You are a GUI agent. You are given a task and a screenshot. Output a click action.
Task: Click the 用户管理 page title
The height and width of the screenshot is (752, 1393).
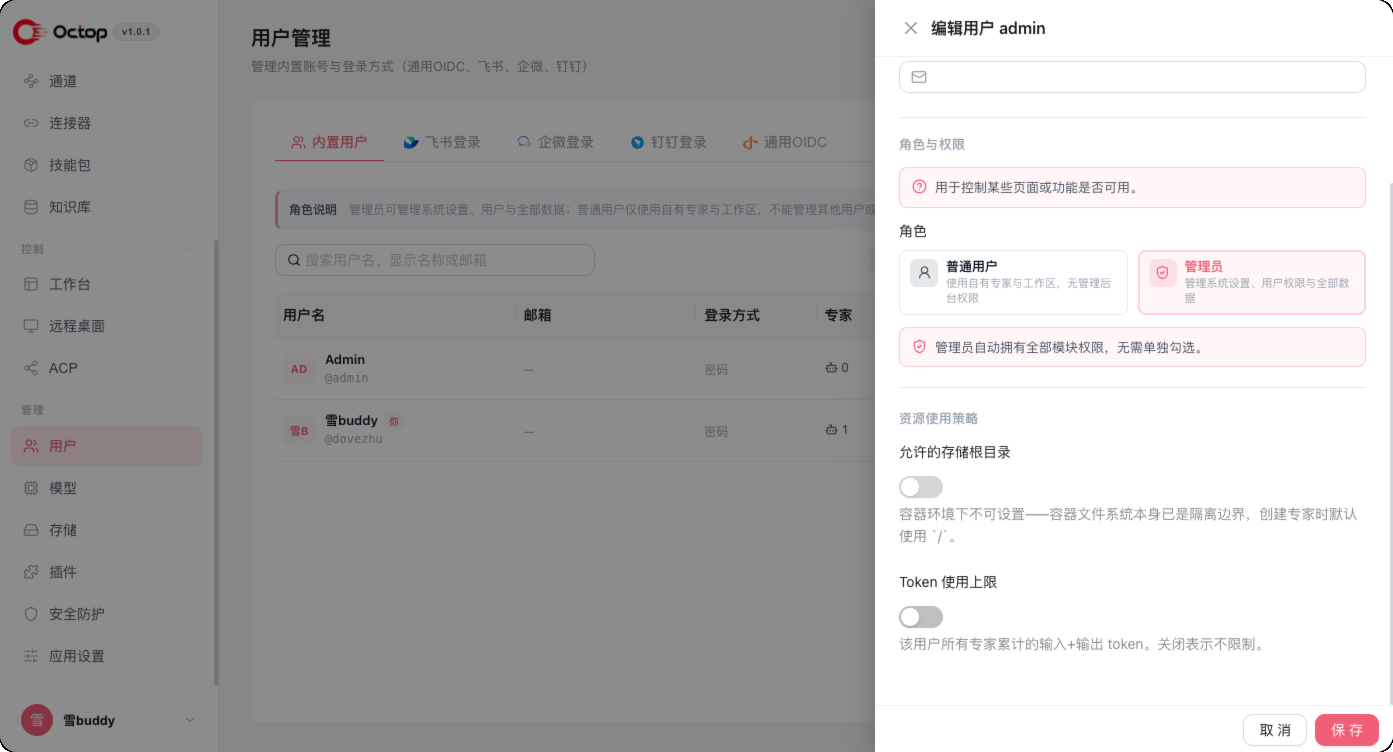click(291, 38)
